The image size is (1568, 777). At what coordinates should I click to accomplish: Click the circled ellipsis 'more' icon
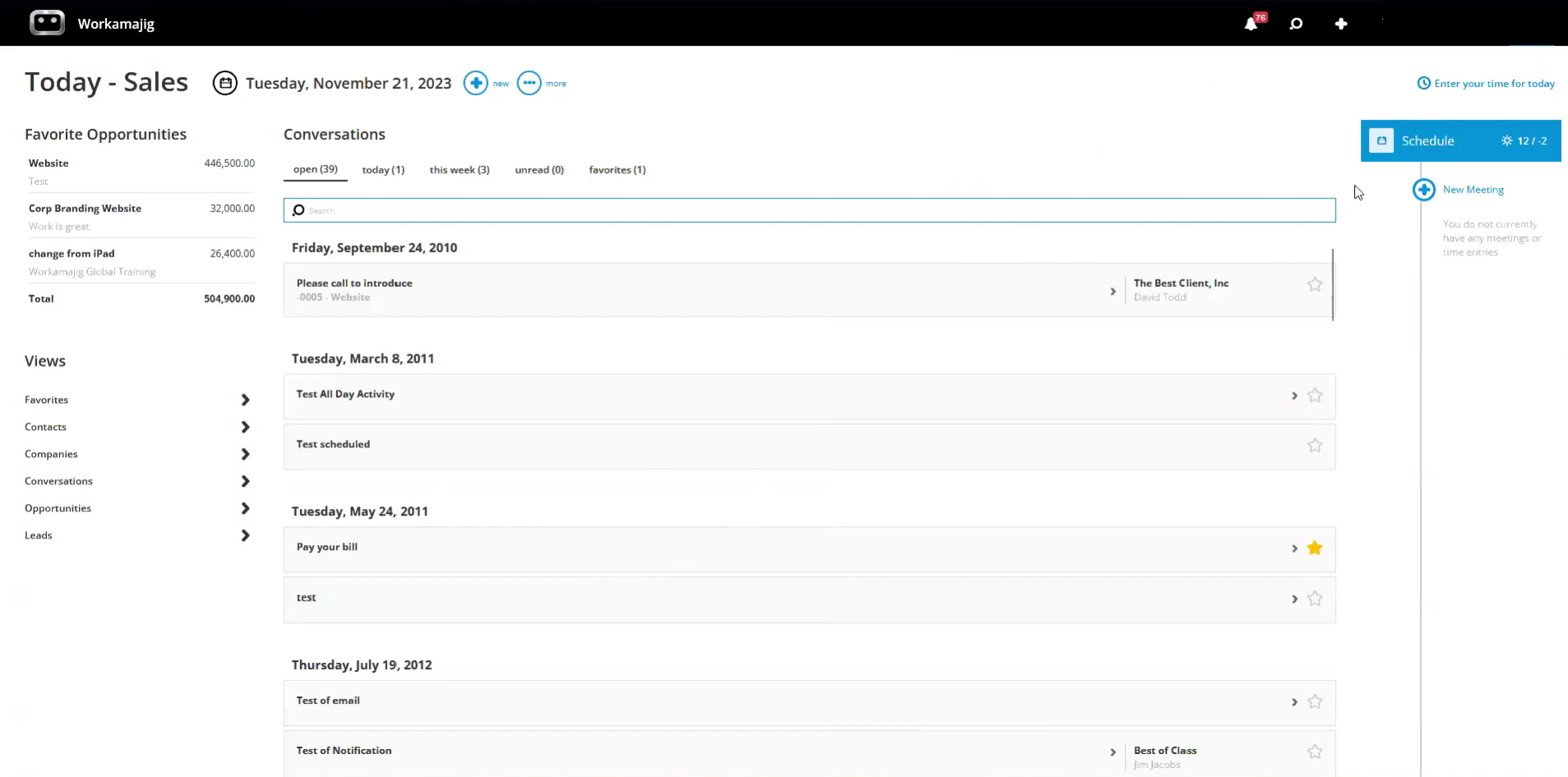[529, 83]
